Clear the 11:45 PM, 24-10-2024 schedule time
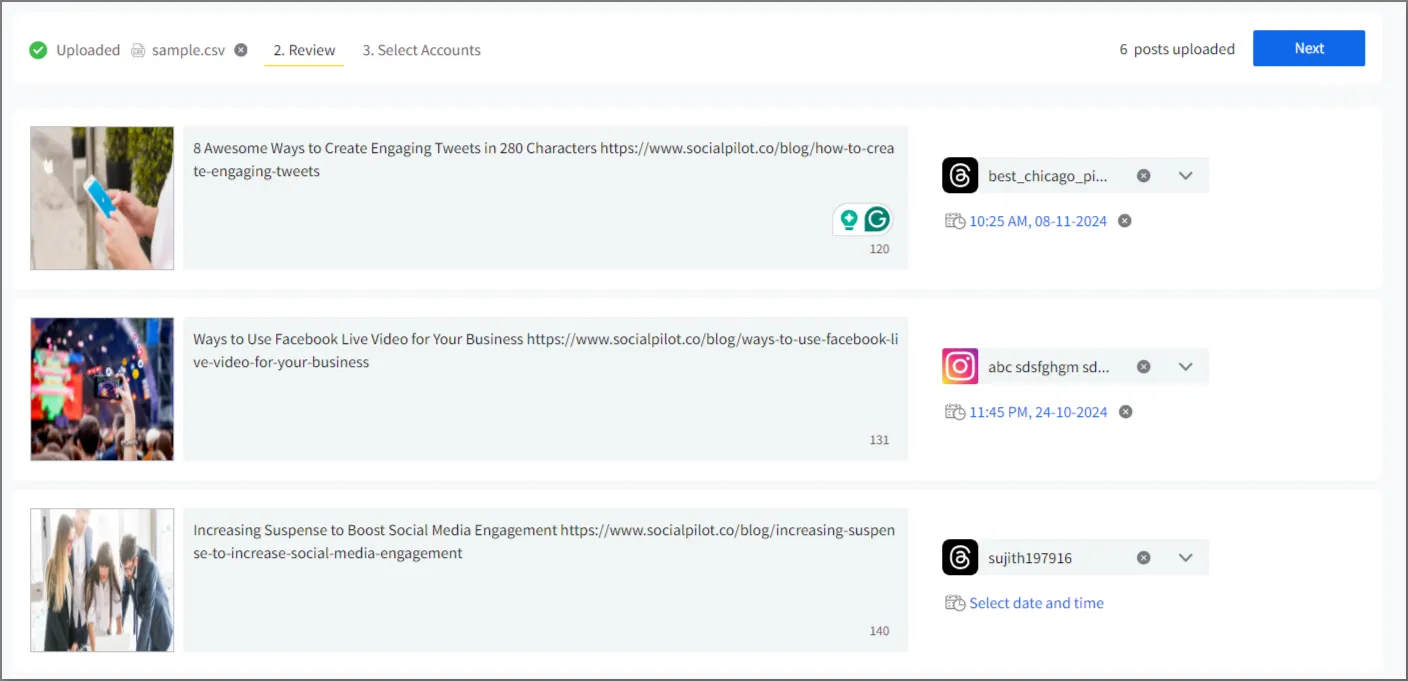The image size is (1408, 681). [x=1125, y=412]
